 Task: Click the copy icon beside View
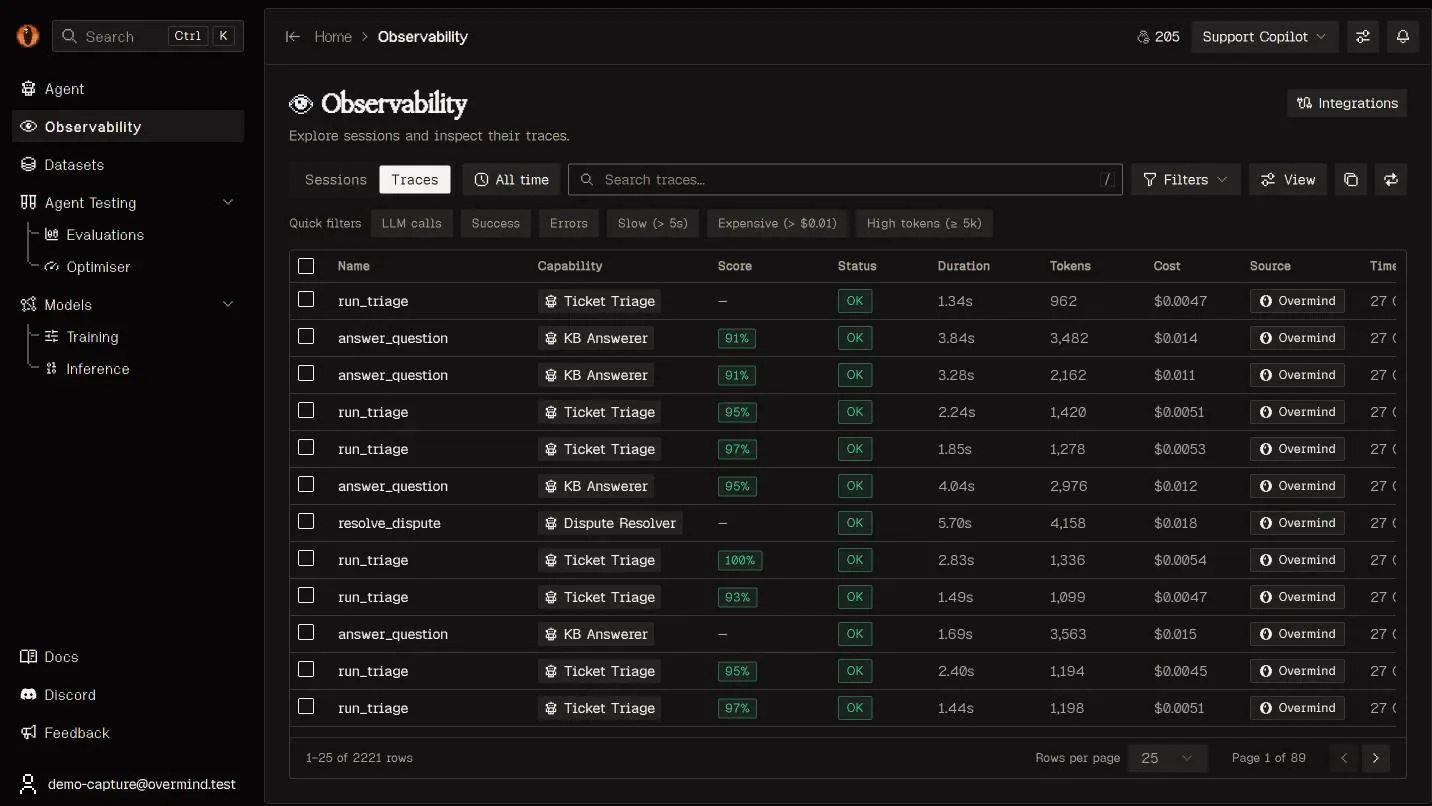pyautogui.click(x=1351, y=180)
